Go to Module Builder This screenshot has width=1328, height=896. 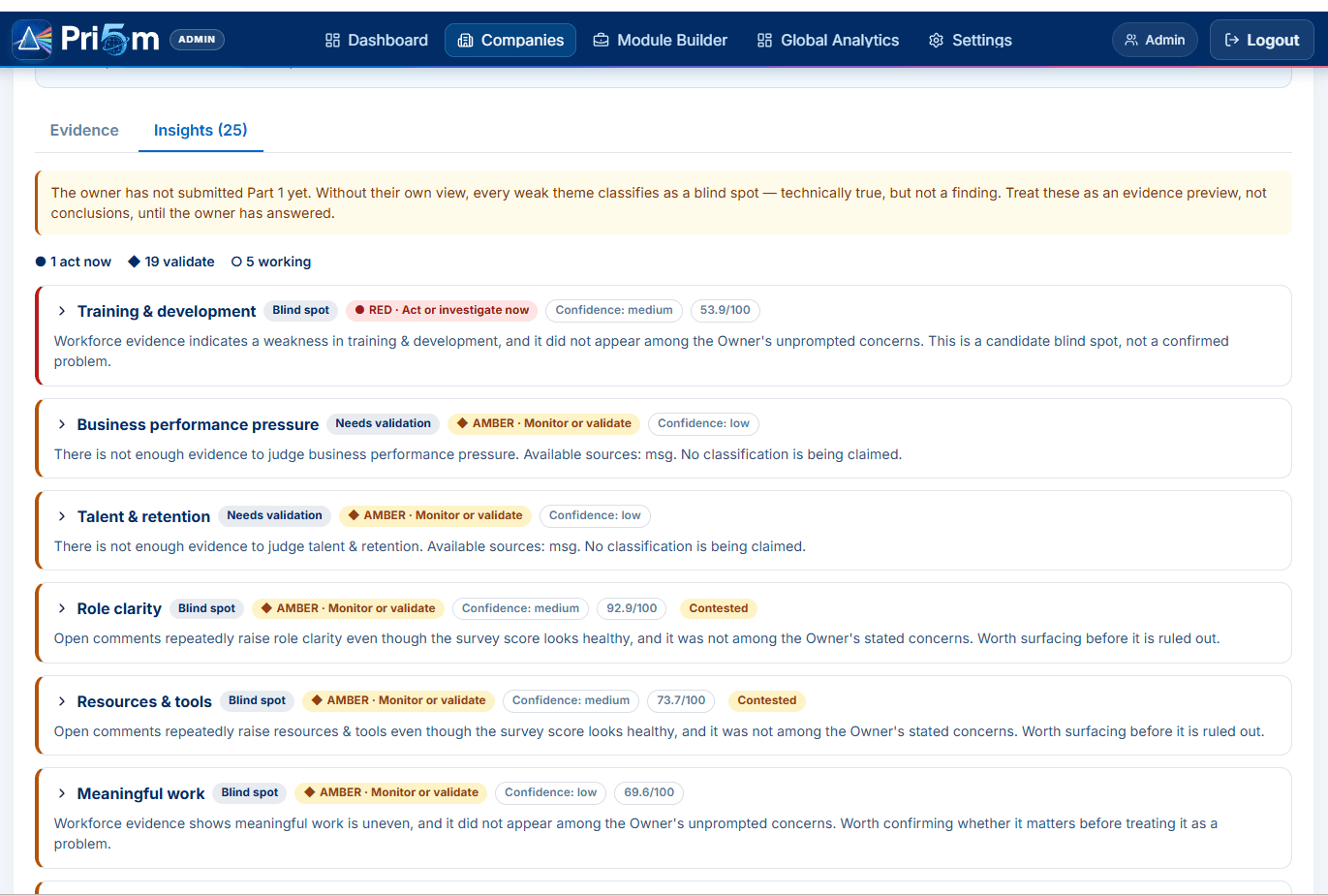pyautogui.click(x=661, y=40)
